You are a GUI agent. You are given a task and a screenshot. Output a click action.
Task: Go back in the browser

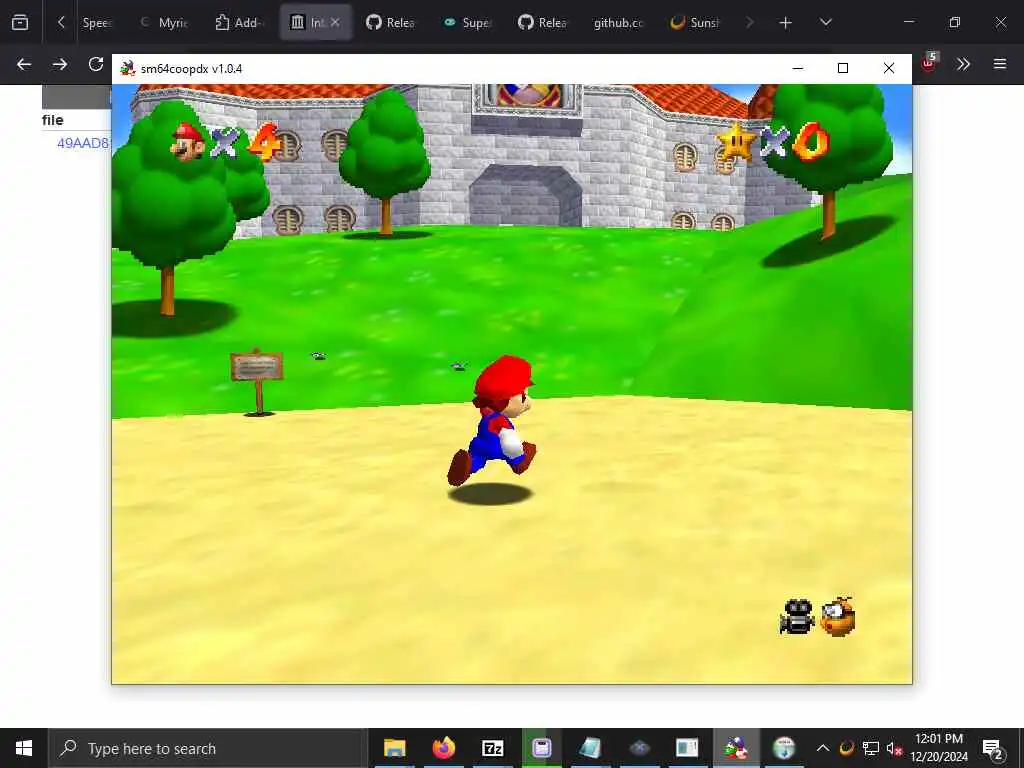point(24,64)
